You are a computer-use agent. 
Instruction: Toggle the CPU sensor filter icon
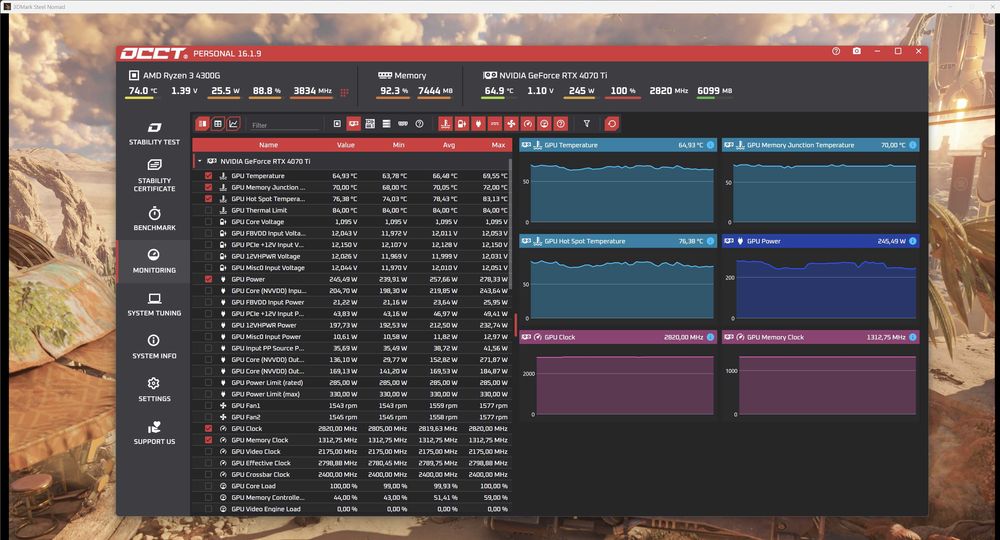coord(337,124)
